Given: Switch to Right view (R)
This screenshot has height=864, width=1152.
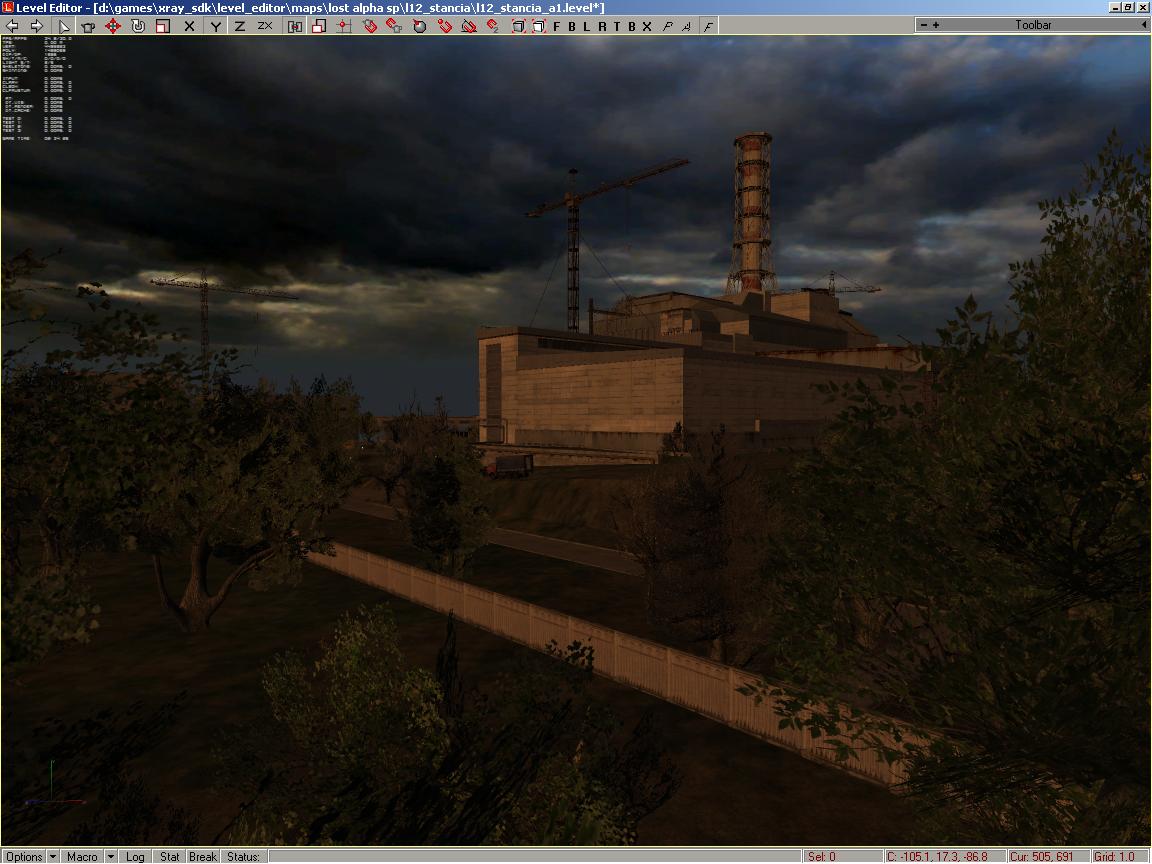Looking at the screenshot, I should pos(602,26).
